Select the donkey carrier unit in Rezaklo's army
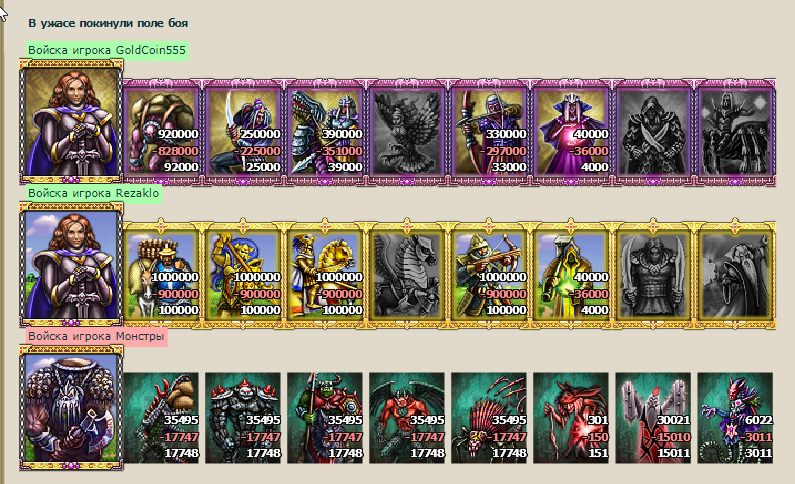The width and height of the screenshot is (795, 484). click(161, 275)
